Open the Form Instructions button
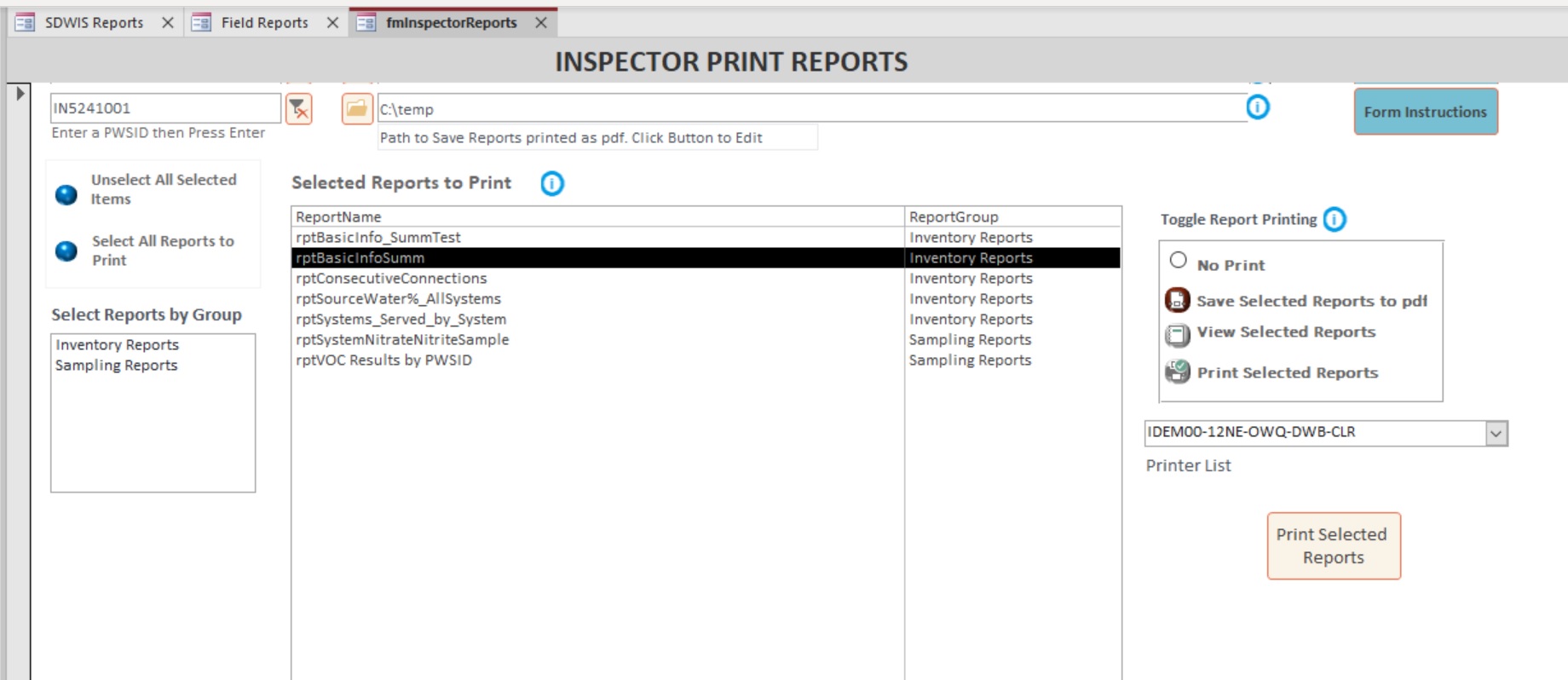 coord(1426,112)
